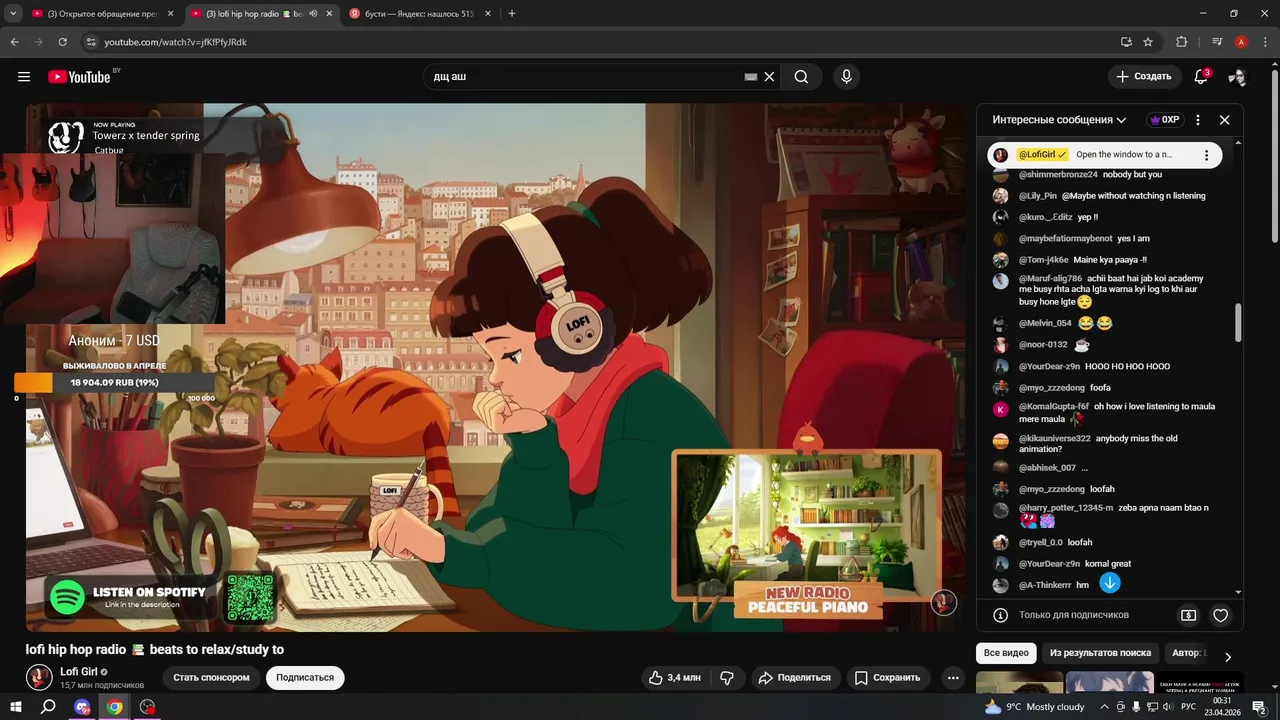Click the address bar URL

pyautogui.click(x=176, y=42)
